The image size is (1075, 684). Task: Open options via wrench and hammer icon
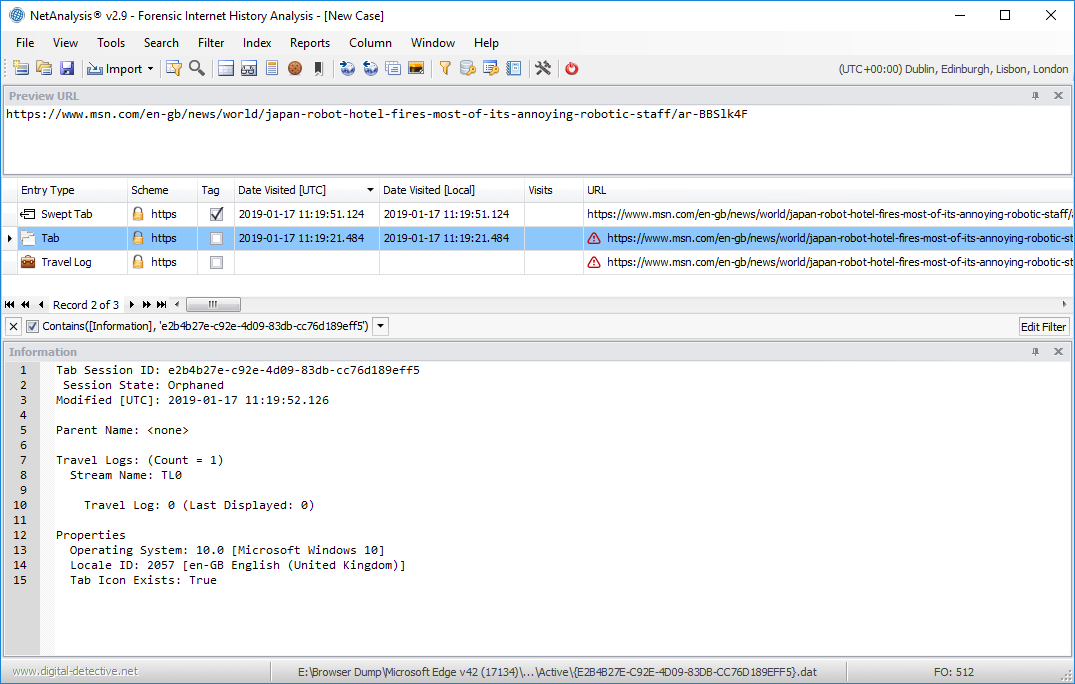543,68
